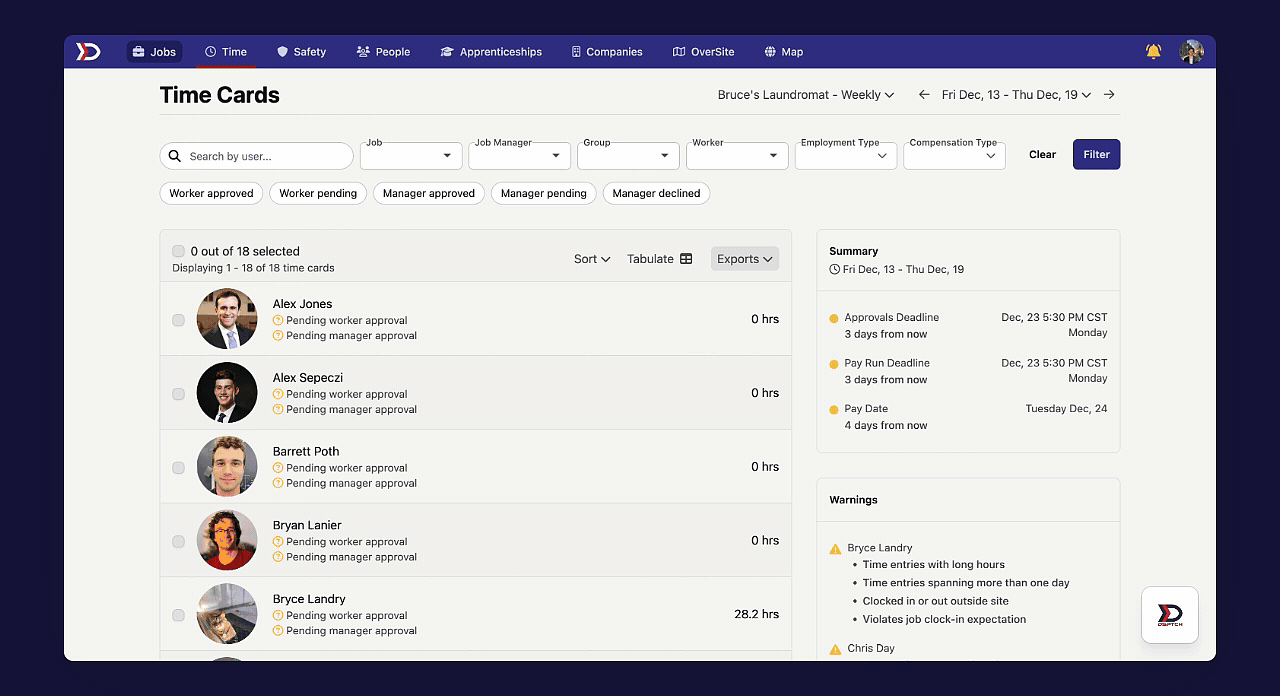The width and height of the screenshot is (1280, 696).
Task: Select Bryce Landry time card checkbox
Action: click(x=178, y=615)
